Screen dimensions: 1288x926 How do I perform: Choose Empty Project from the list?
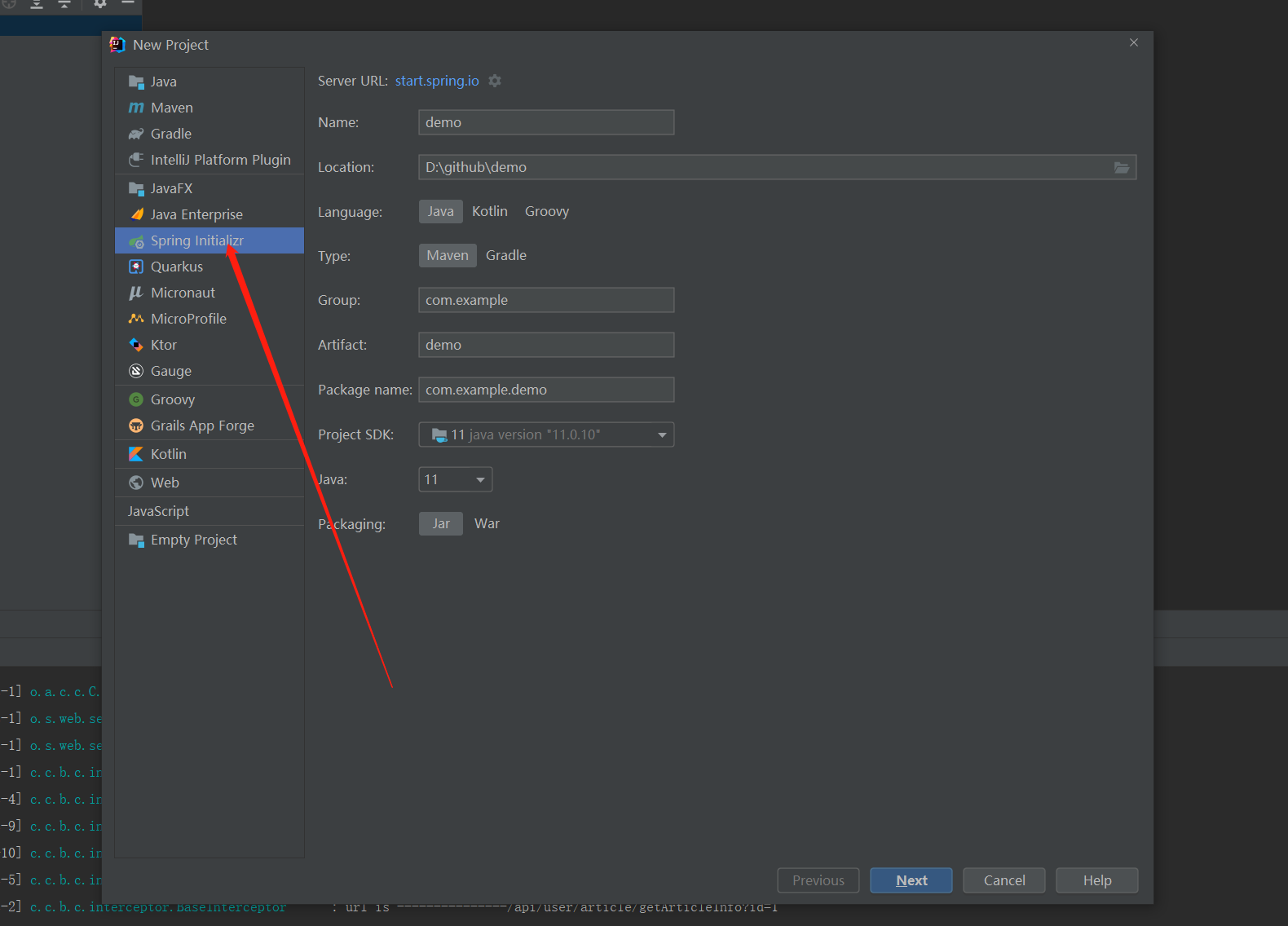coord(193,540)
